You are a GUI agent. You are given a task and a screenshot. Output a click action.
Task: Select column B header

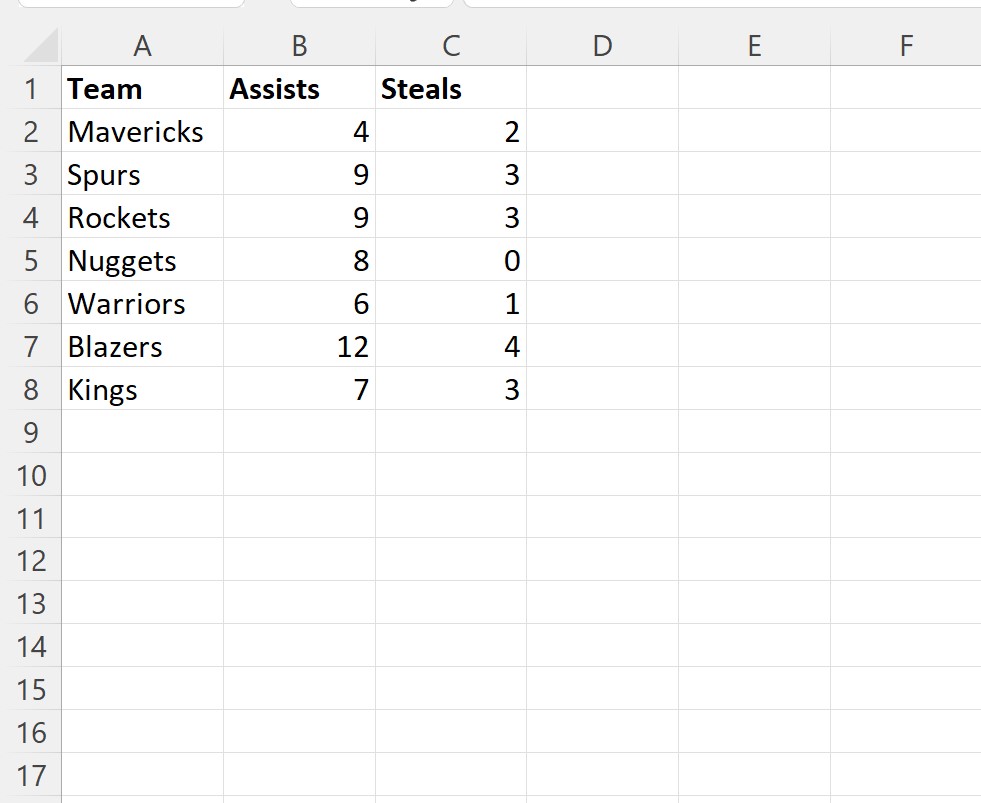[x=300, y=46]
